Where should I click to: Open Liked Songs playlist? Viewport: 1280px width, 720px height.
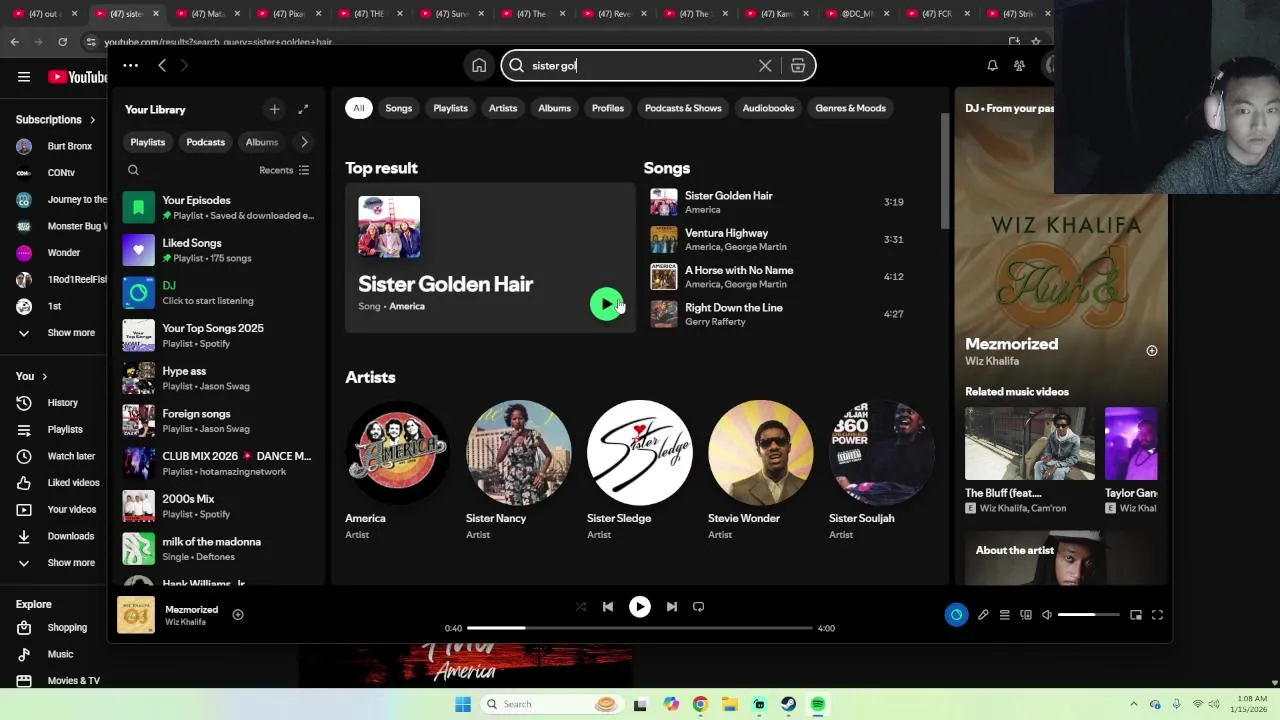[220, 250]
